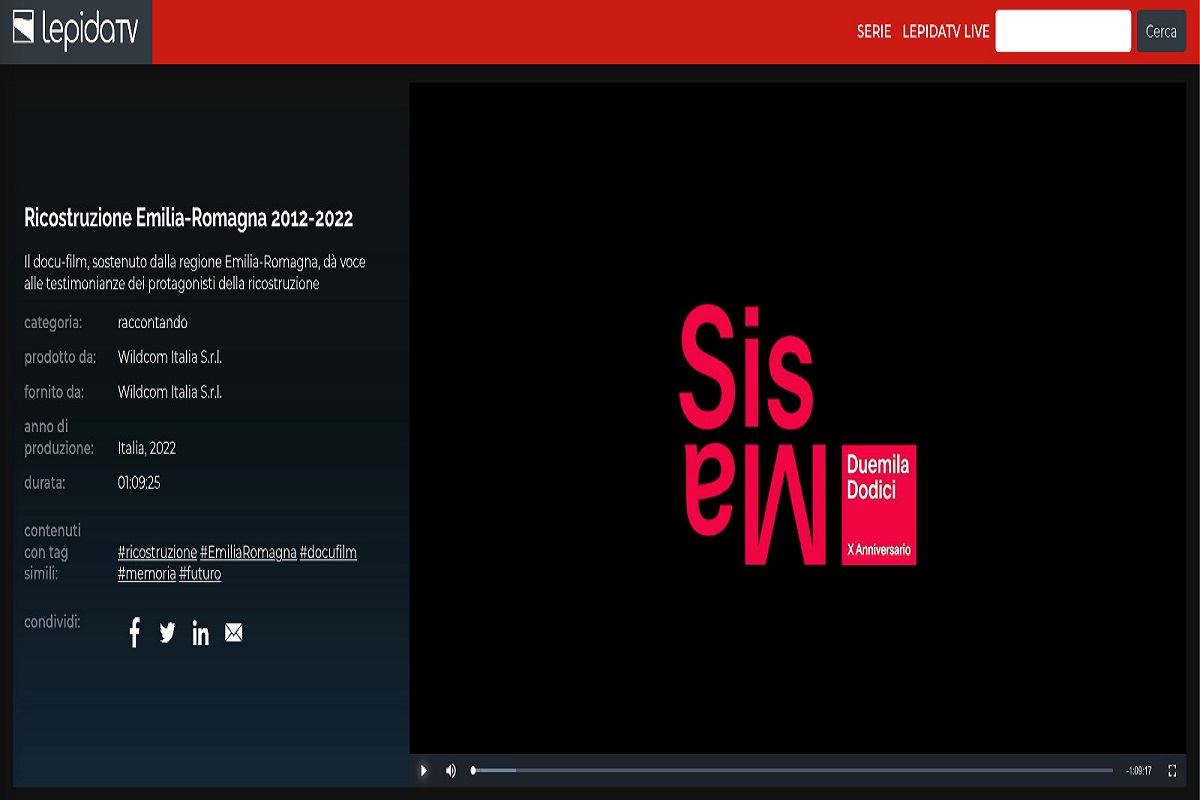
Task: Share on Facebook
Action: coord(135,632)
